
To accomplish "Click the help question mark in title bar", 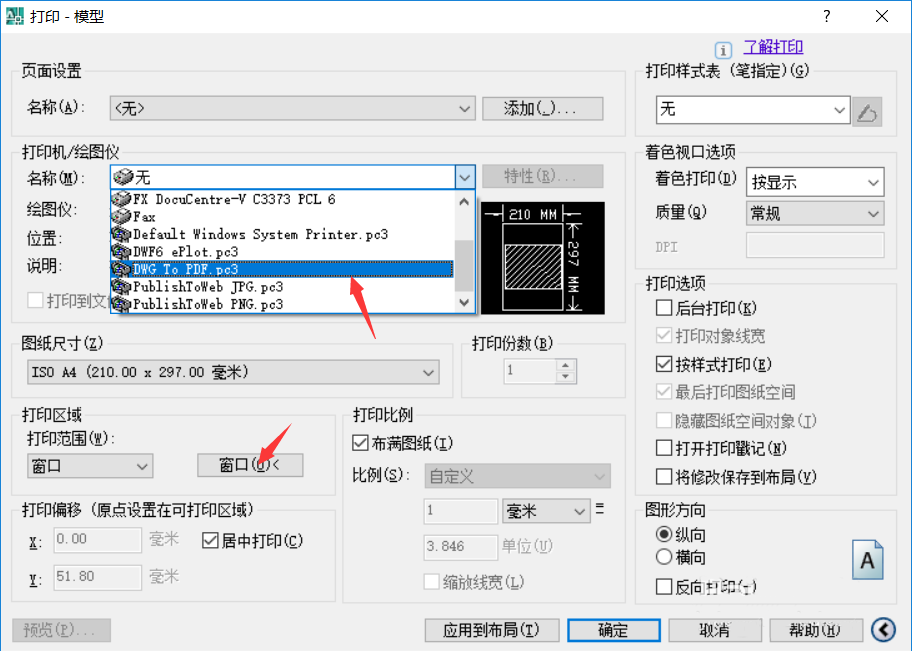I will tap(826, 16).
